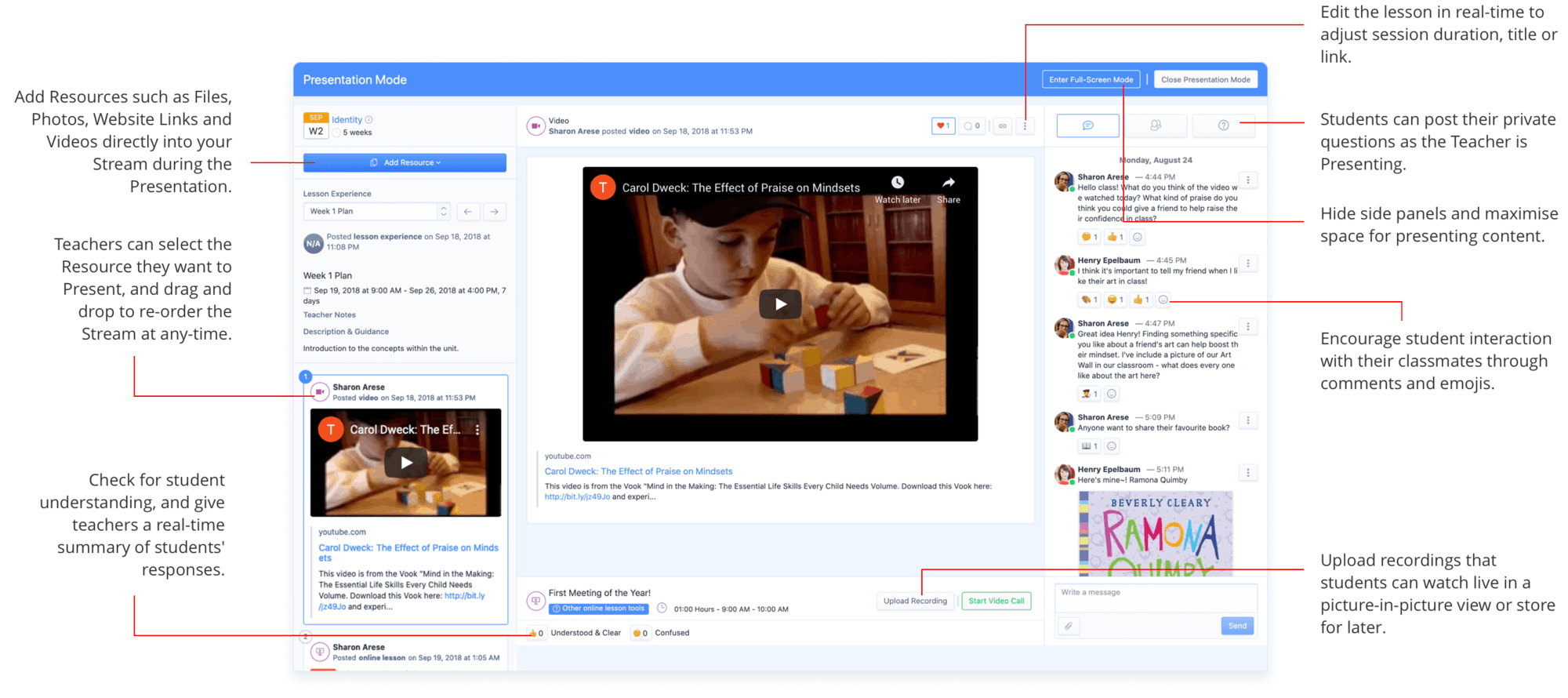Click Watch later on the video

click(x=898, y=189)
